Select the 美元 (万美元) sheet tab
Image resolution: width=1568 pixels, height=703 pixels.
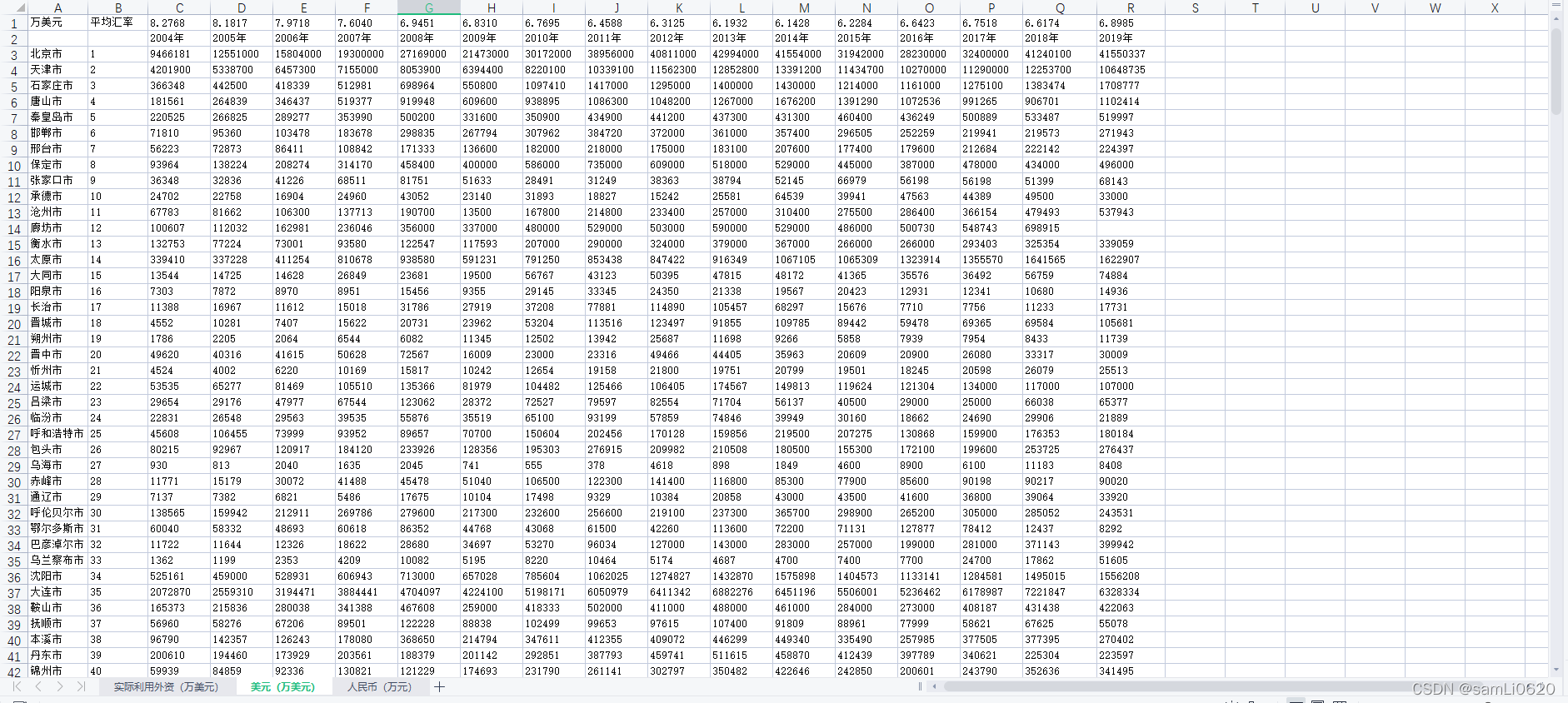282,687
